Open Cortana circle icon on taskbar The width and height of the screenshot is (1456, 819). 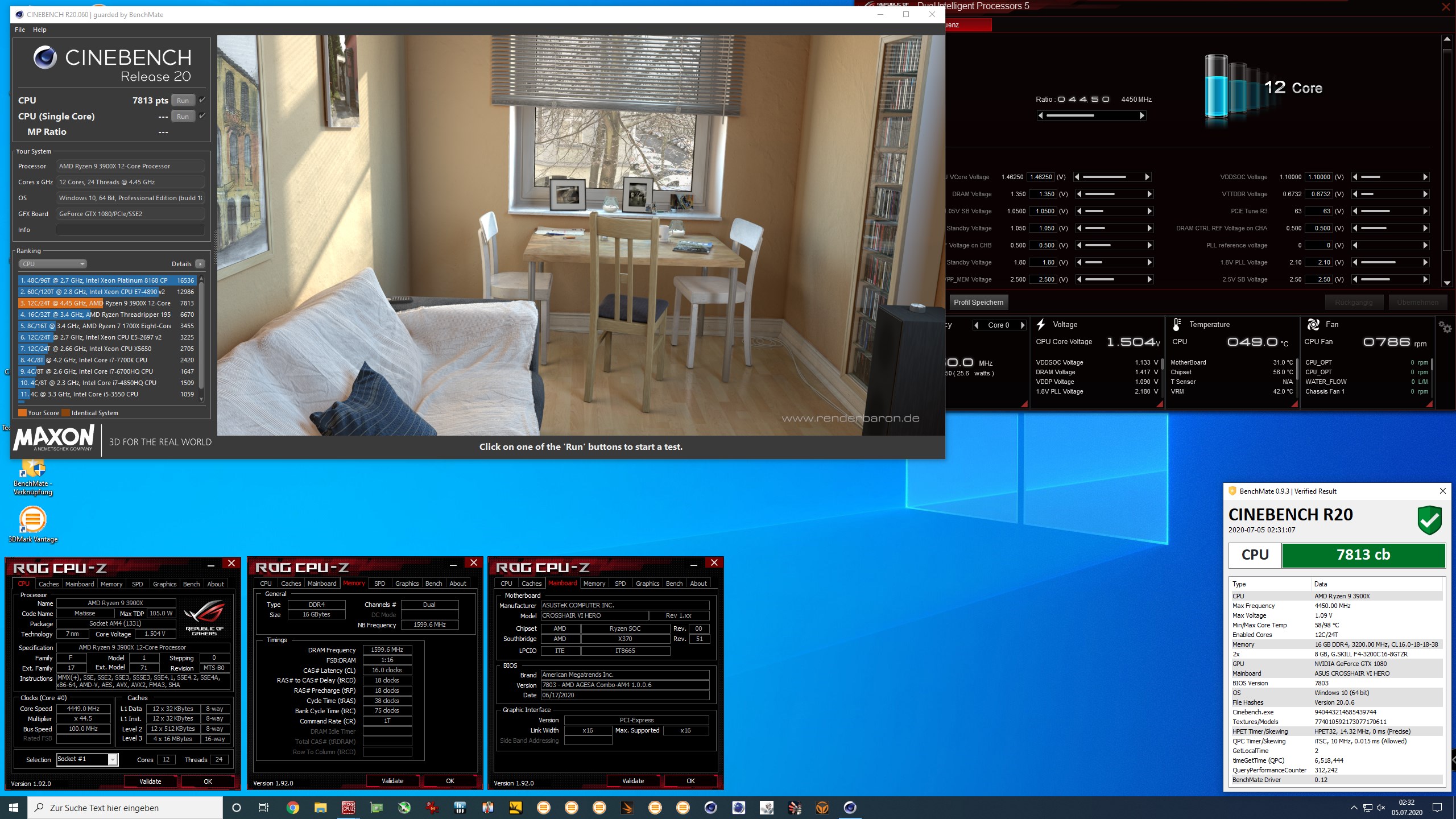[x=237, y=808]
